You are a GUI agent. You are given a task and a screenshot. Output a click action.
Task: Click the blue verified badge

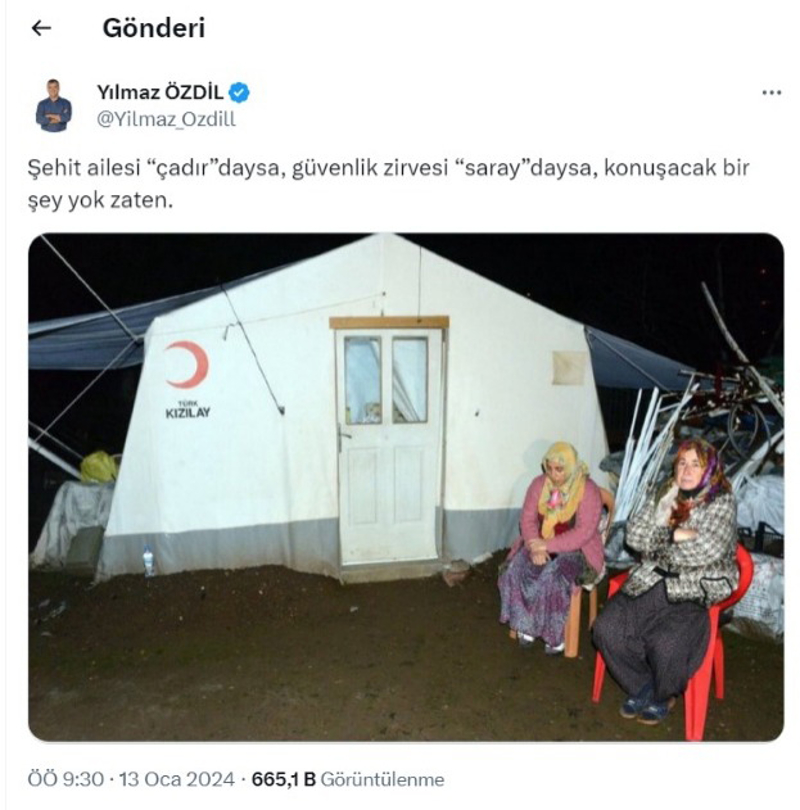coord(239,93)
